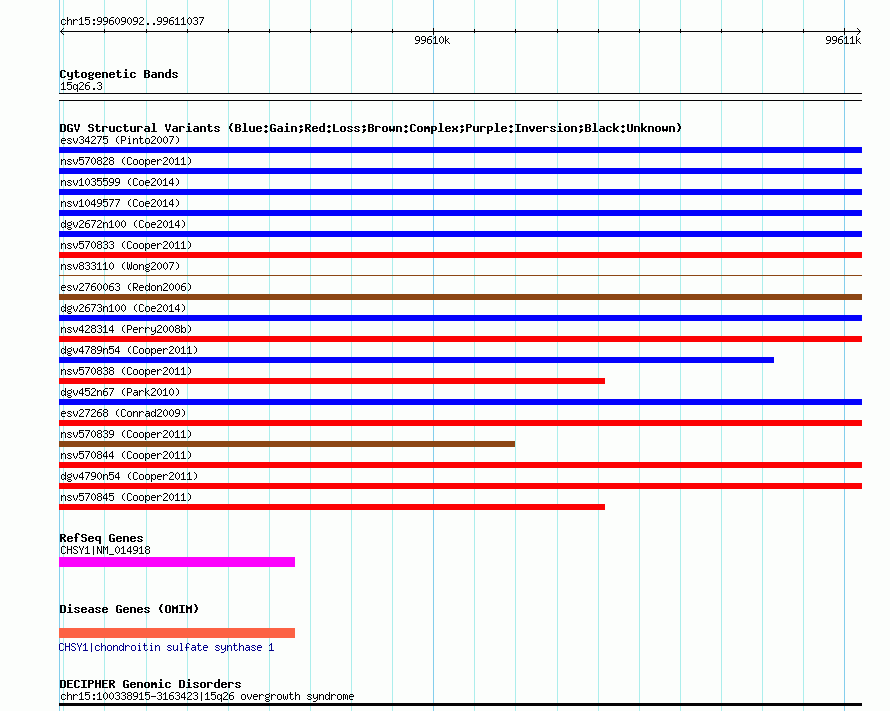Screen dimensions: 890x711
Task: Select the nsv570845 (Cooper2011) label
Action: tap(126, 497)
